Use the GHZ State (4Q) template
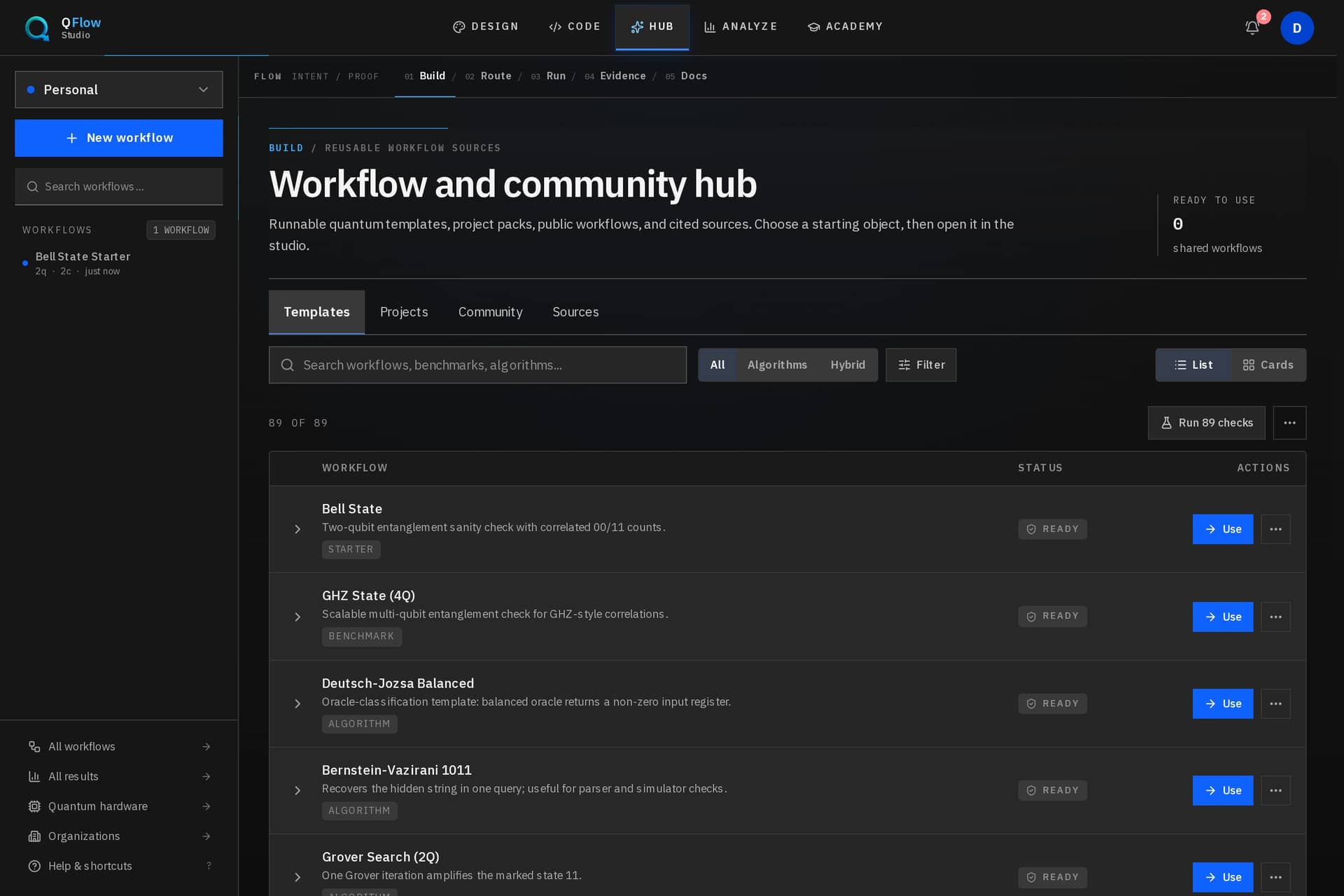This screenshot has width=1344, height=896. tap(1222, 617)
